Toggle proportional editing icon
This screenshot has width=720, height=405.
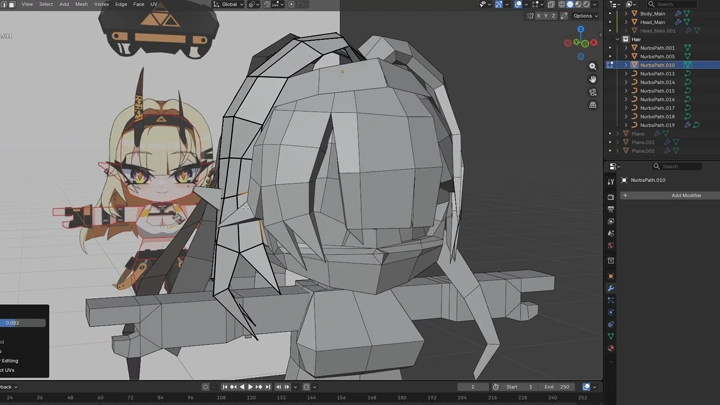[292, 4]
